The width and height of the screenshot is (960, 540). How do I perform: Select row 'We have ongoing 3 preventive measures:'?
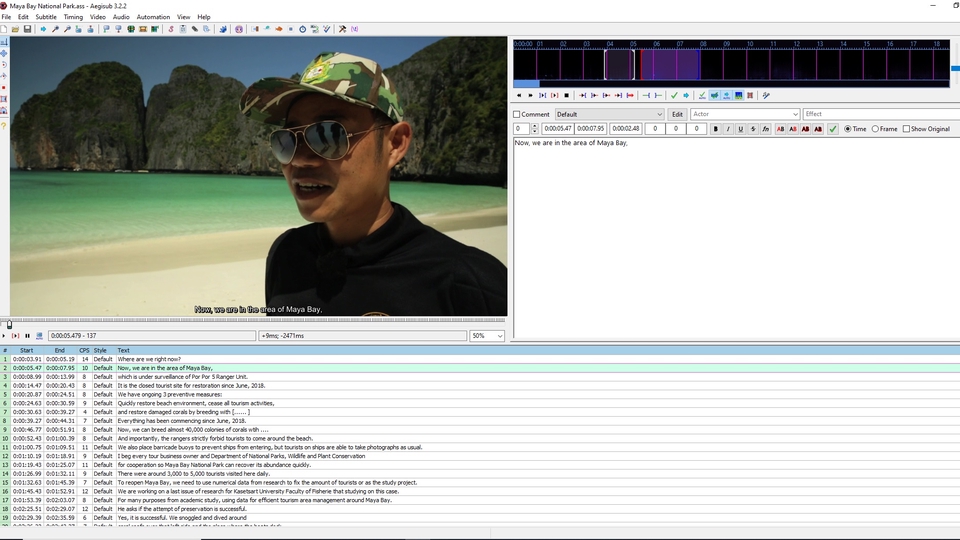480,395
